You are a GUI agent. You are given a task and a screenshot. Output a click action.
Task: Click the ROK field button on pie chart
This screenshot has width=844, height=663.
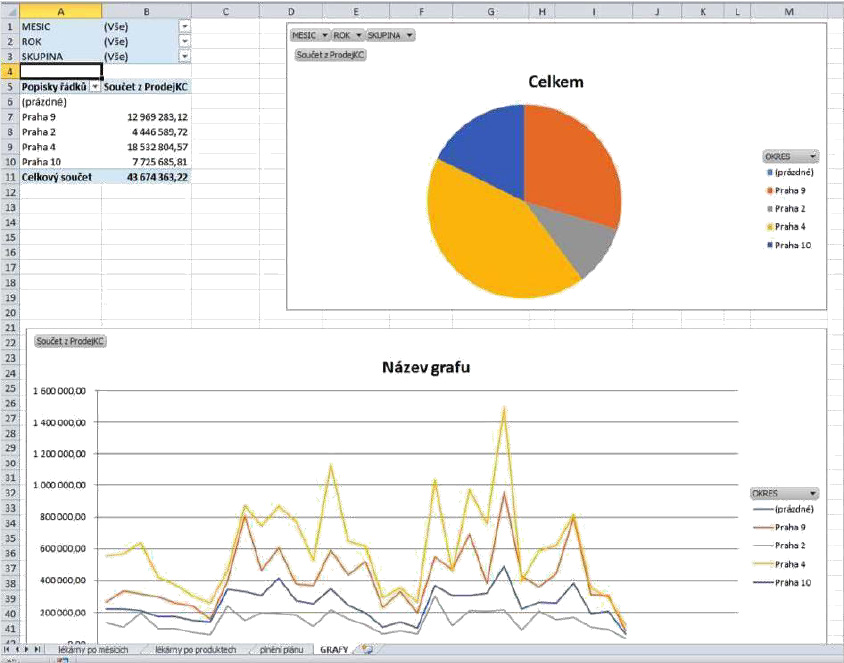click(346, 35)
